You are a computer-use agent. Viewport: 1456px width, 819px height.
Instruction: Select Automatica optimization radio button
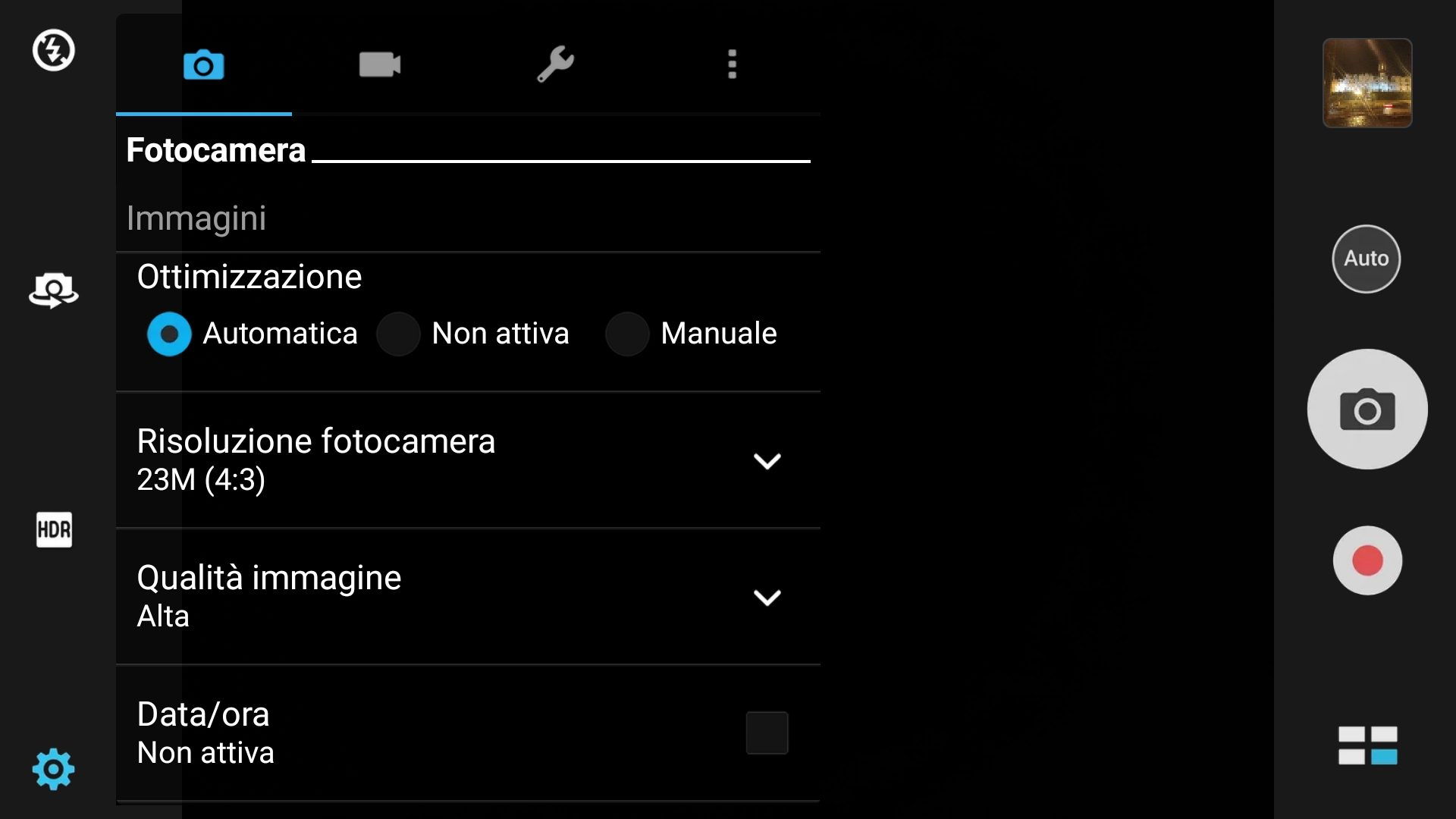coord(169,334)
